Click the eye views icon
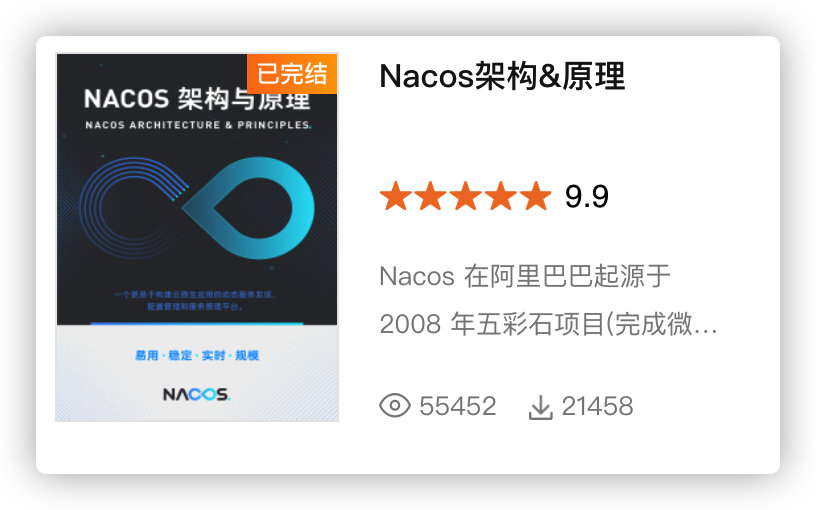The width and height of the screenshot is (816, 510). point(394,405)
